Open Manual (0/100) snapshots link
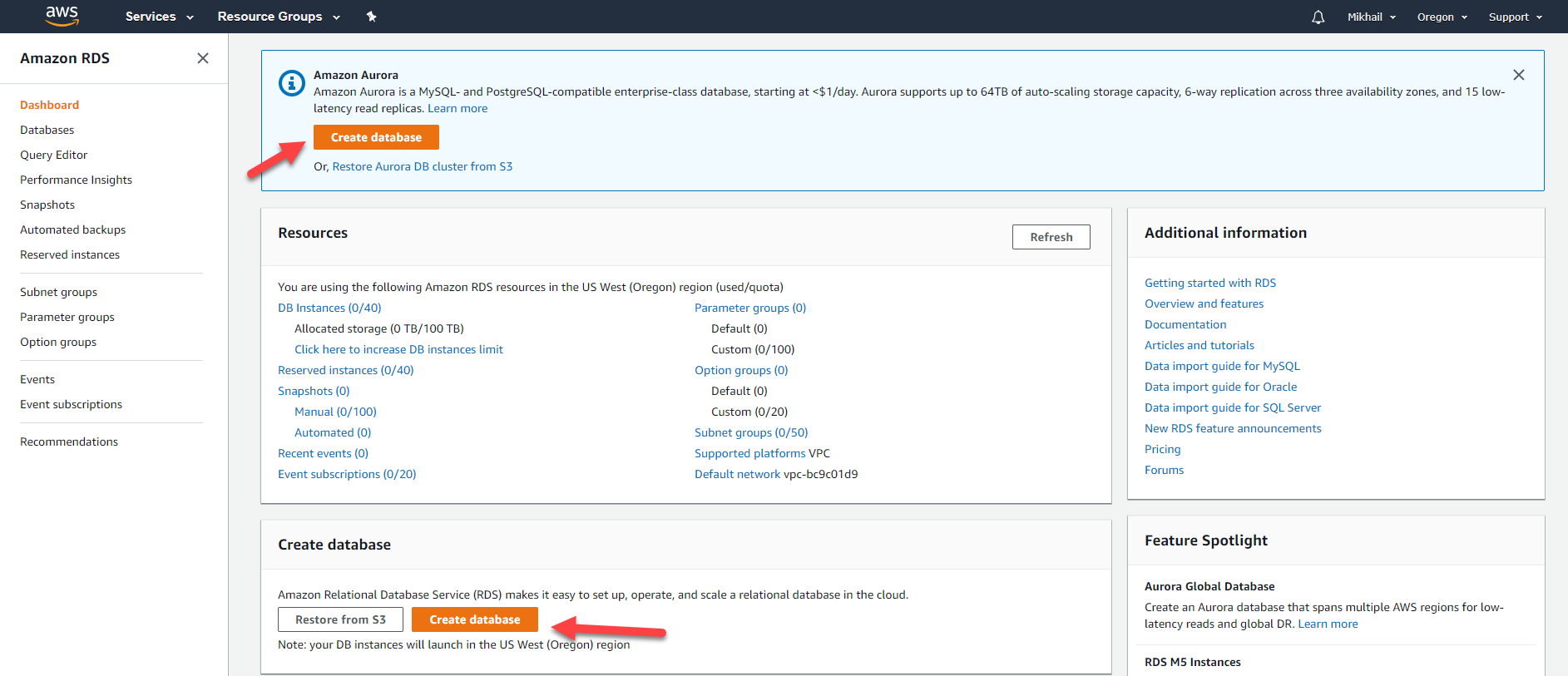 click(335, 412)
